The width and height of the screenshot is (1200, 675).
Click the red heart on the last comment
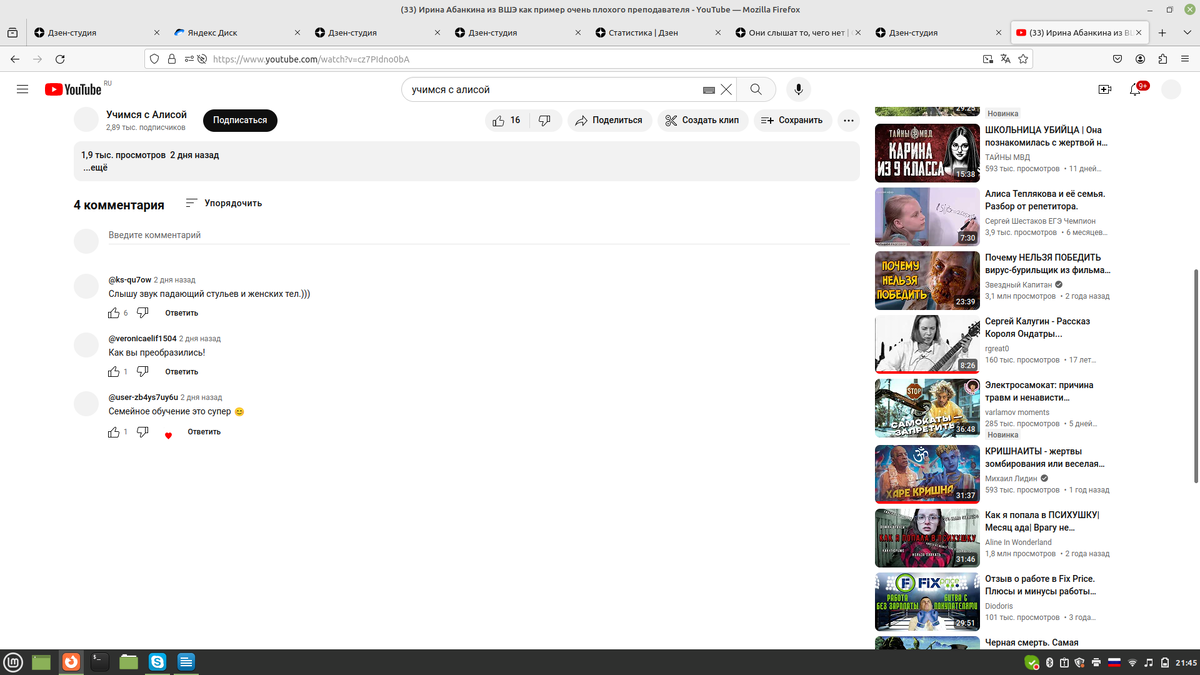pyautogui.click(x=168, y=435)
